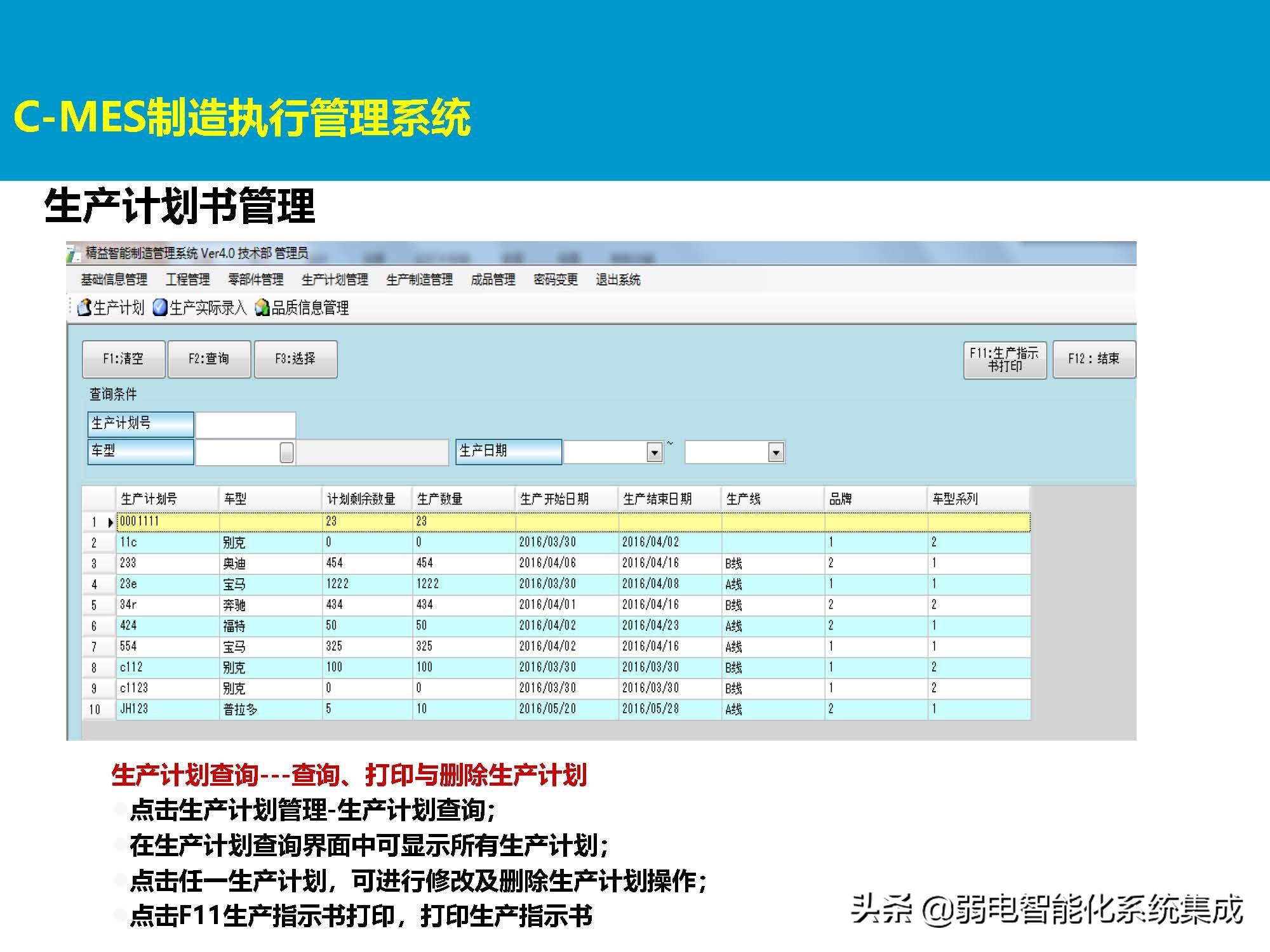Click the 车型 lookup button beside input
This screenshot has height=952, width=1270.
pyautogui.click(x=287, y=453)
